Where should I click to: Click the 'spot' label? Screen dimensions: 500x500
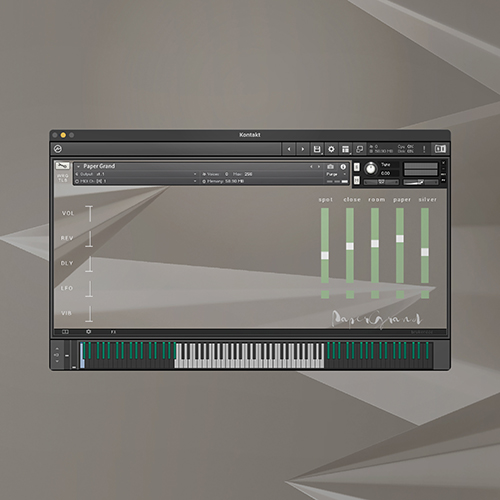pyautogui.click(x=326, y=200)
